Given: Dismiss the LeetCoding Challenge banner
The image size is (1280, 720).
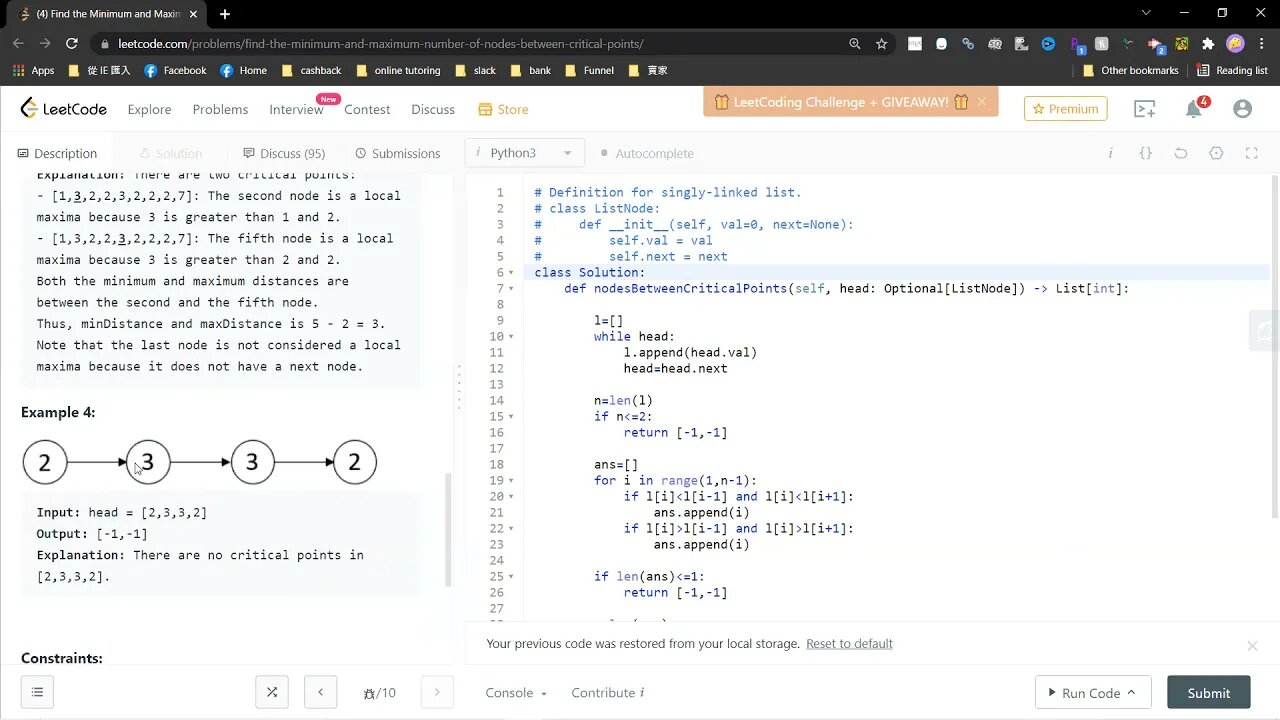Looking at the screenshot, I should pyautogui.click(x=981, y=101).
